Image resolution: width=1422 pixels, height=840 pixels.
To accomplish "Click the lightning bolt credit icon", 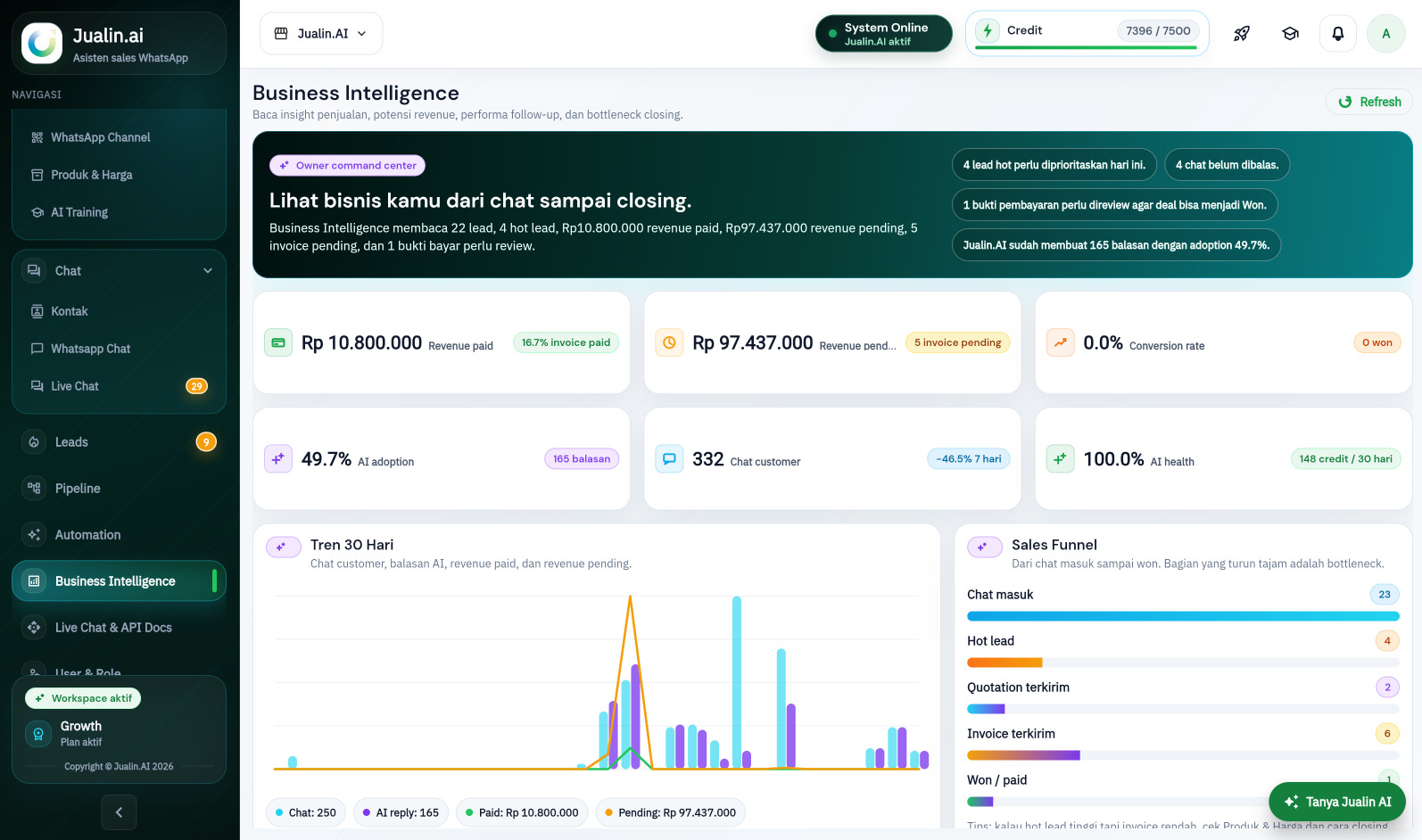I will pyautogui.click(x=988, y=31).
